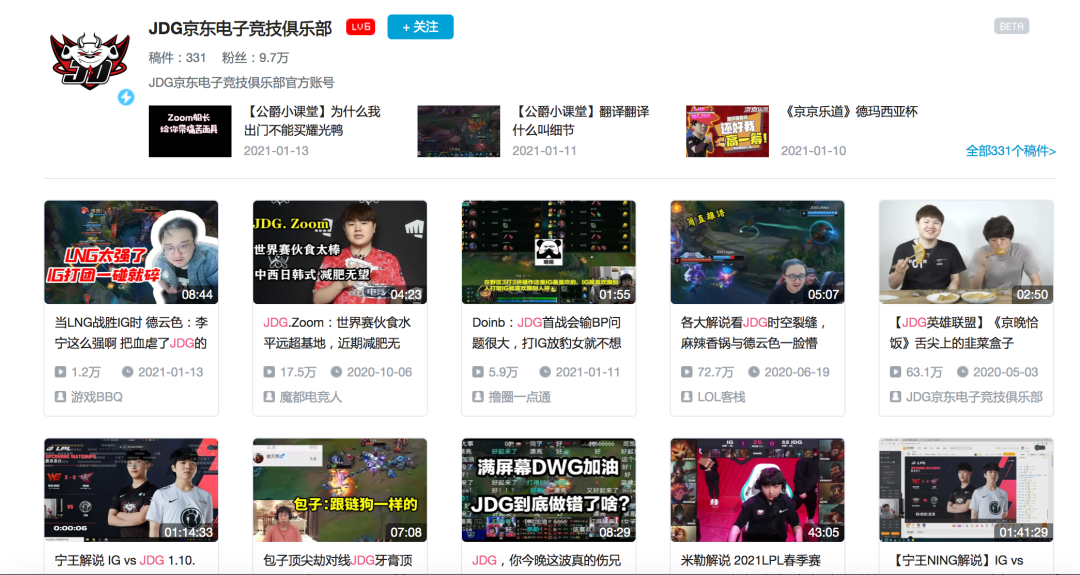The width and height of the screenshot is (1080, 575).
Task: Click the uploader icon beside 撸圈一点通
Action: pos(477,397)
